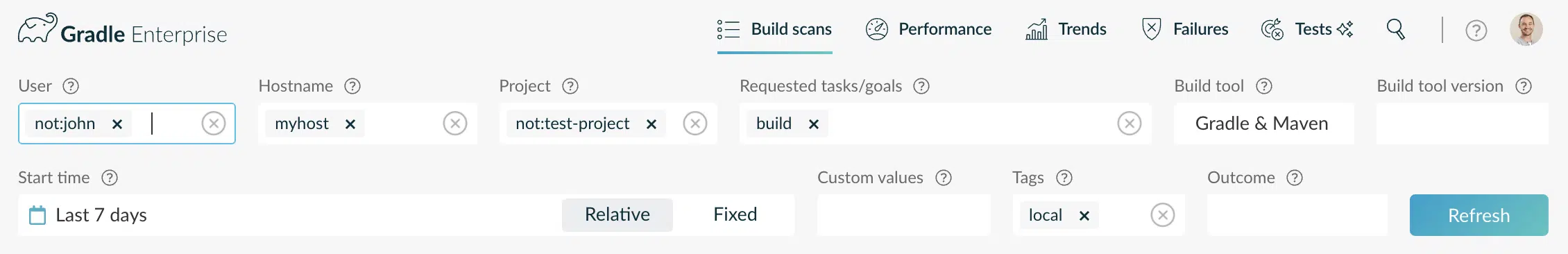Show help for the Outcome filter

click(x=1295, y=178)
